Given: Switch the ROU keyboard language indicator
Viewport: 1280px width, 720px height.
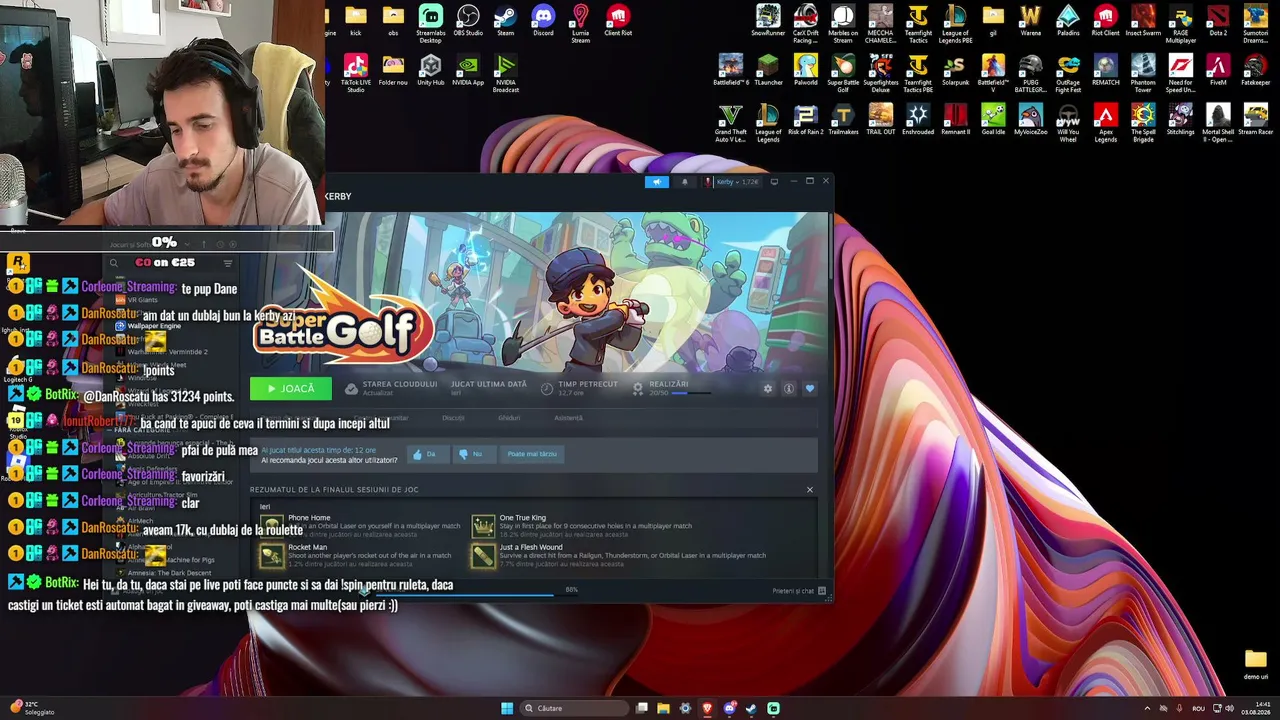Looking at the screenshot, I should (x=1198, y=709).
